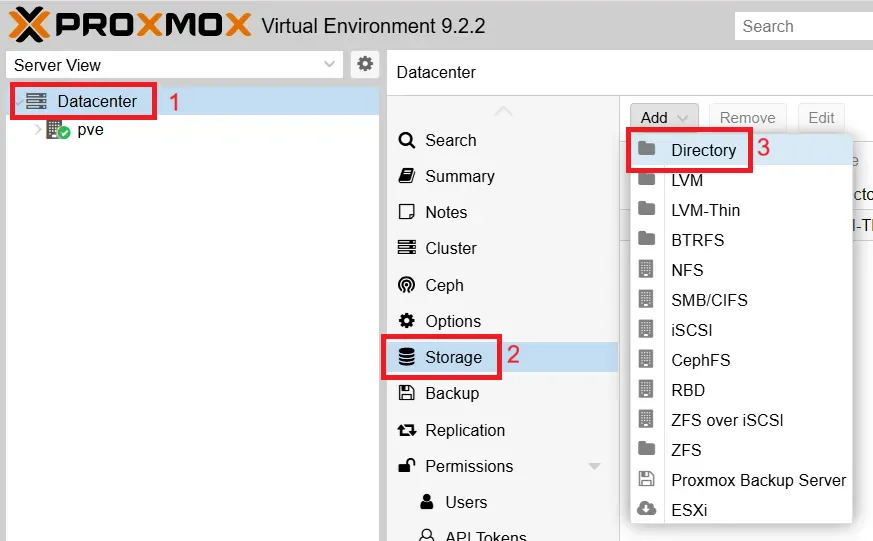Click the magnifier icon beside Search
This screenshot has height=541, width=873.
pos(406,140)
